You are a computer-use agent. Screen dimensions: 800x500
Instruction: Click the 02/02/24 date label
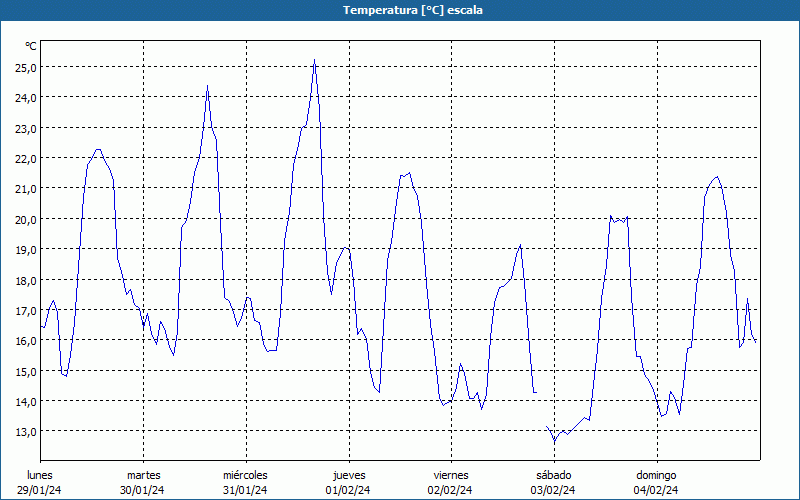(450, 490)
